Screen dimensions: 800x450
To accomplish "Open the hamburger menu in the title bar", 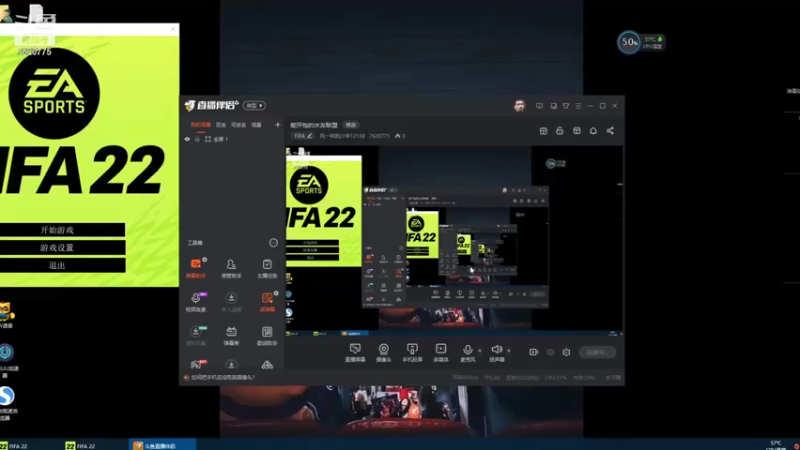I will click(x=578, y=106).
